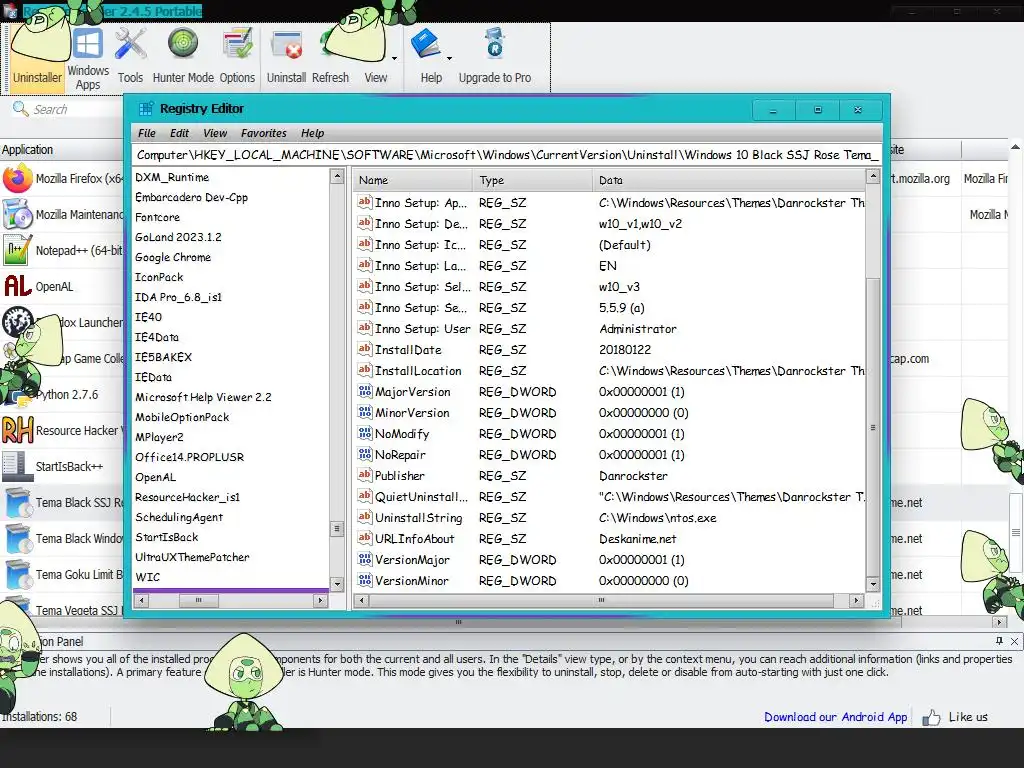Select ResourceHacker_is1 registry key
Screen dimensions: 1024x768
187,497
